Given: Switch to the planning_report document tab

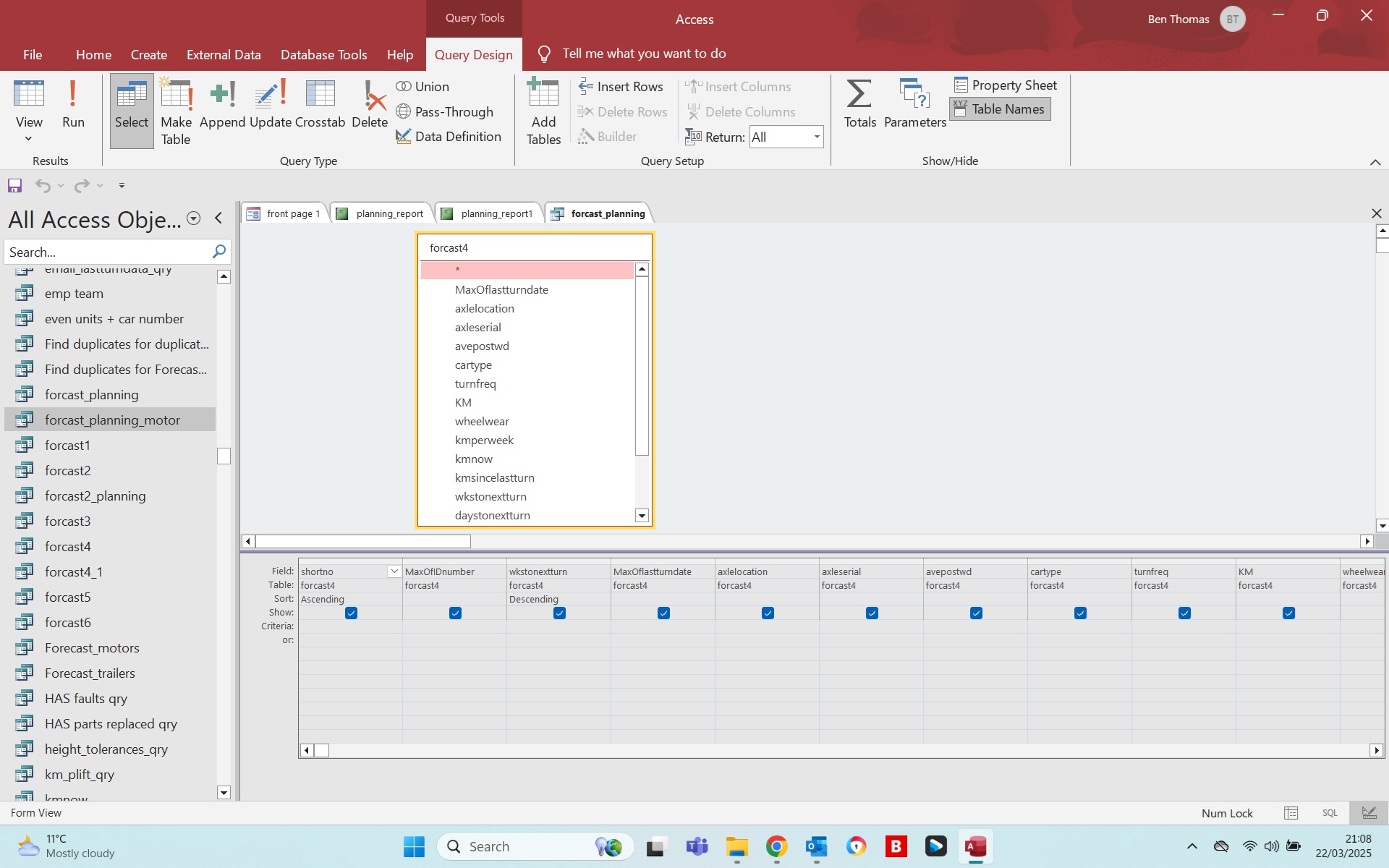Looking at the screenshot, I should [x=381, y=213].
